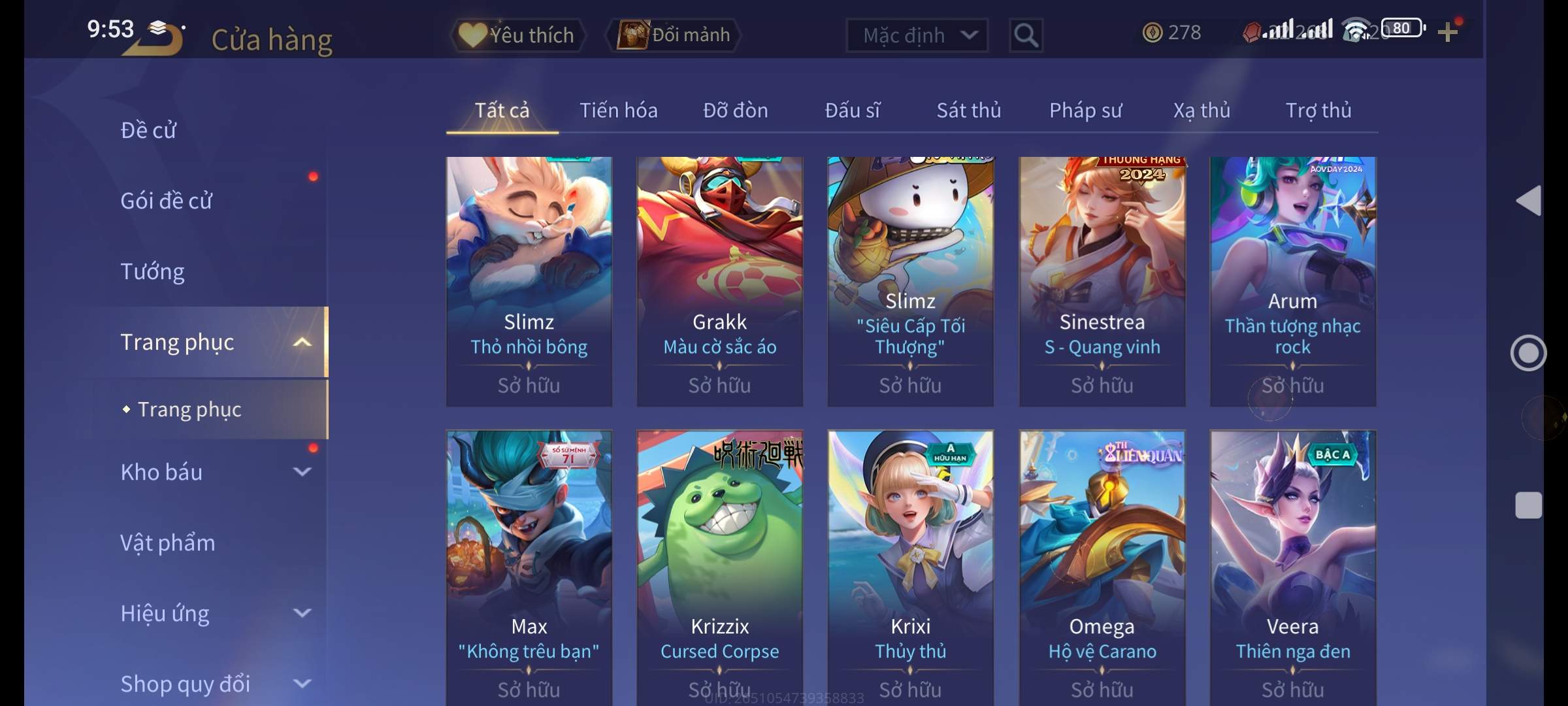Tap the Android recent apps square
Image resolution: width=1568 pixels, height=706 pixels.
tap(1528, 505)
